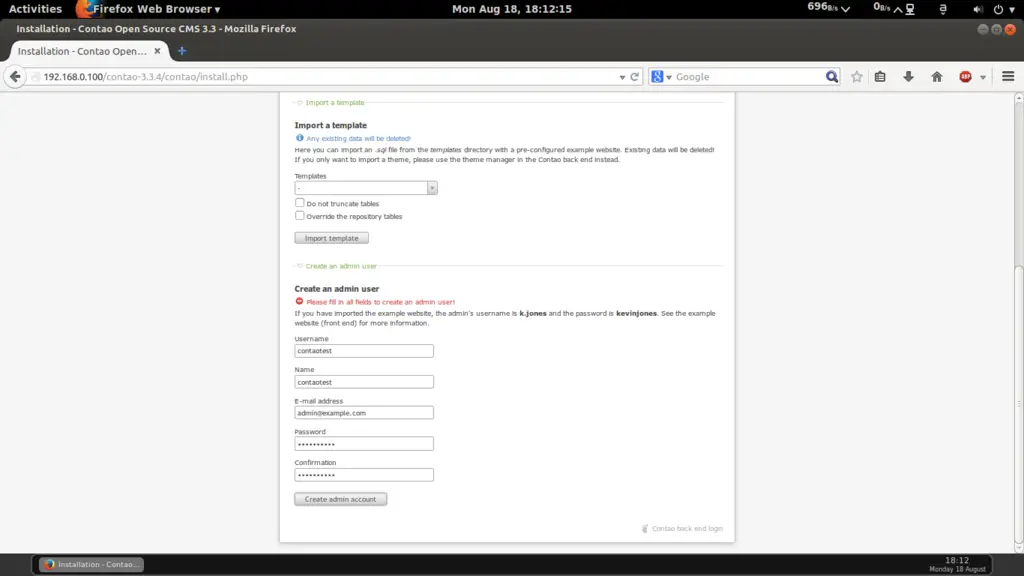Screen dimensions: 1024x576
Task: Click the Google search engine icon
Action: [x=657, y=76]
